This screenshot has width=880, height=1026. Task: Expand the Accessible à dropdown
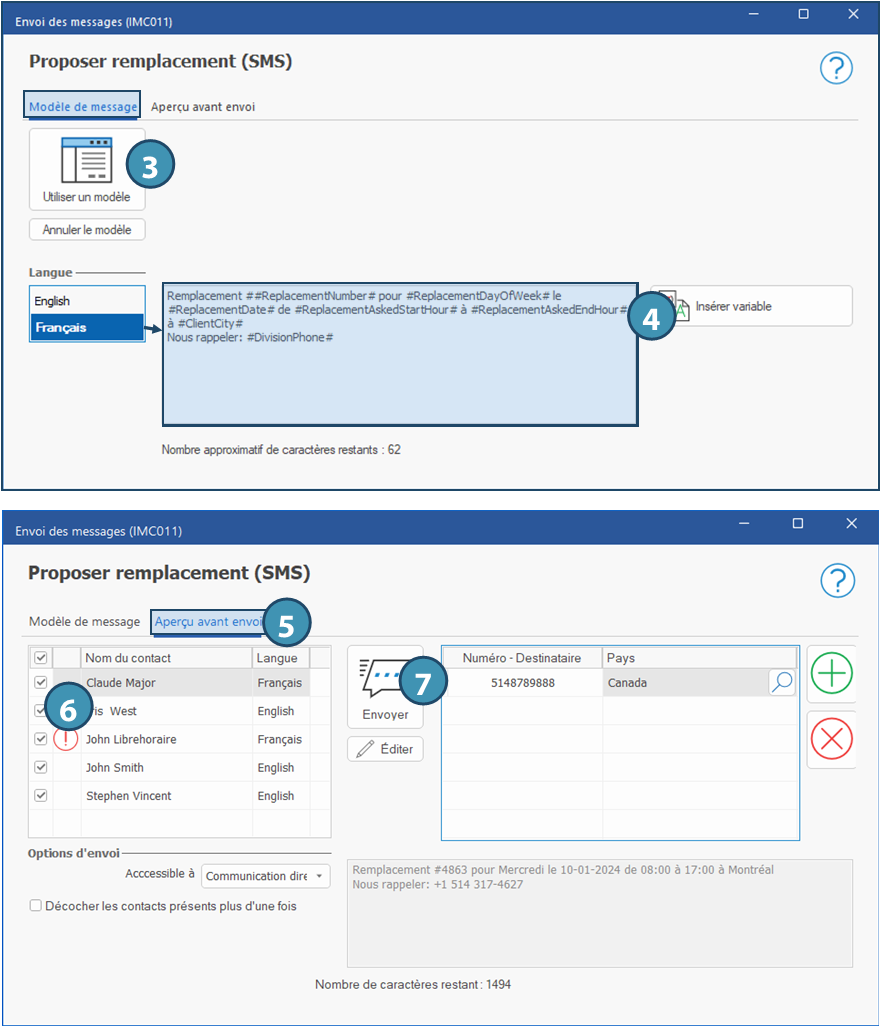click(x=320, y=876)
